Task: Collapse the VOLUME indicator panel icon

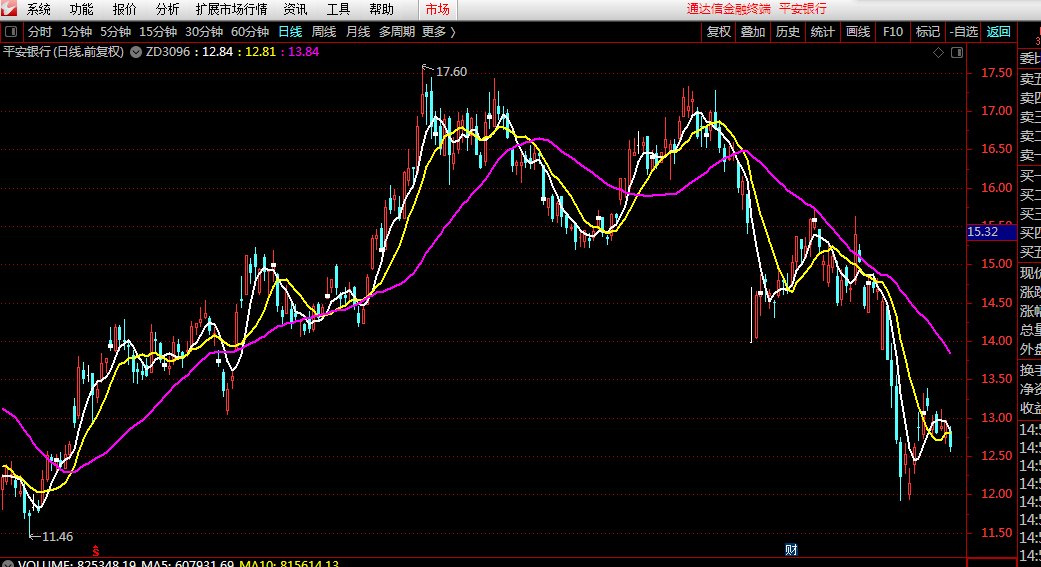Action: [x=8, y=565]
